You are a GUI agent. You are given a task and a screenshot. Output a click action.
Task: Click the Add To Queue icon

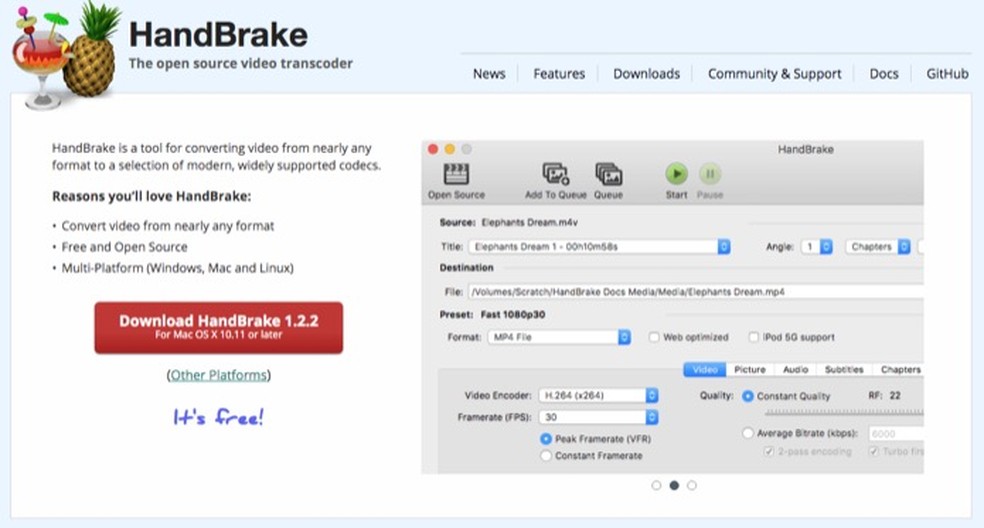[x=555, y=174]
